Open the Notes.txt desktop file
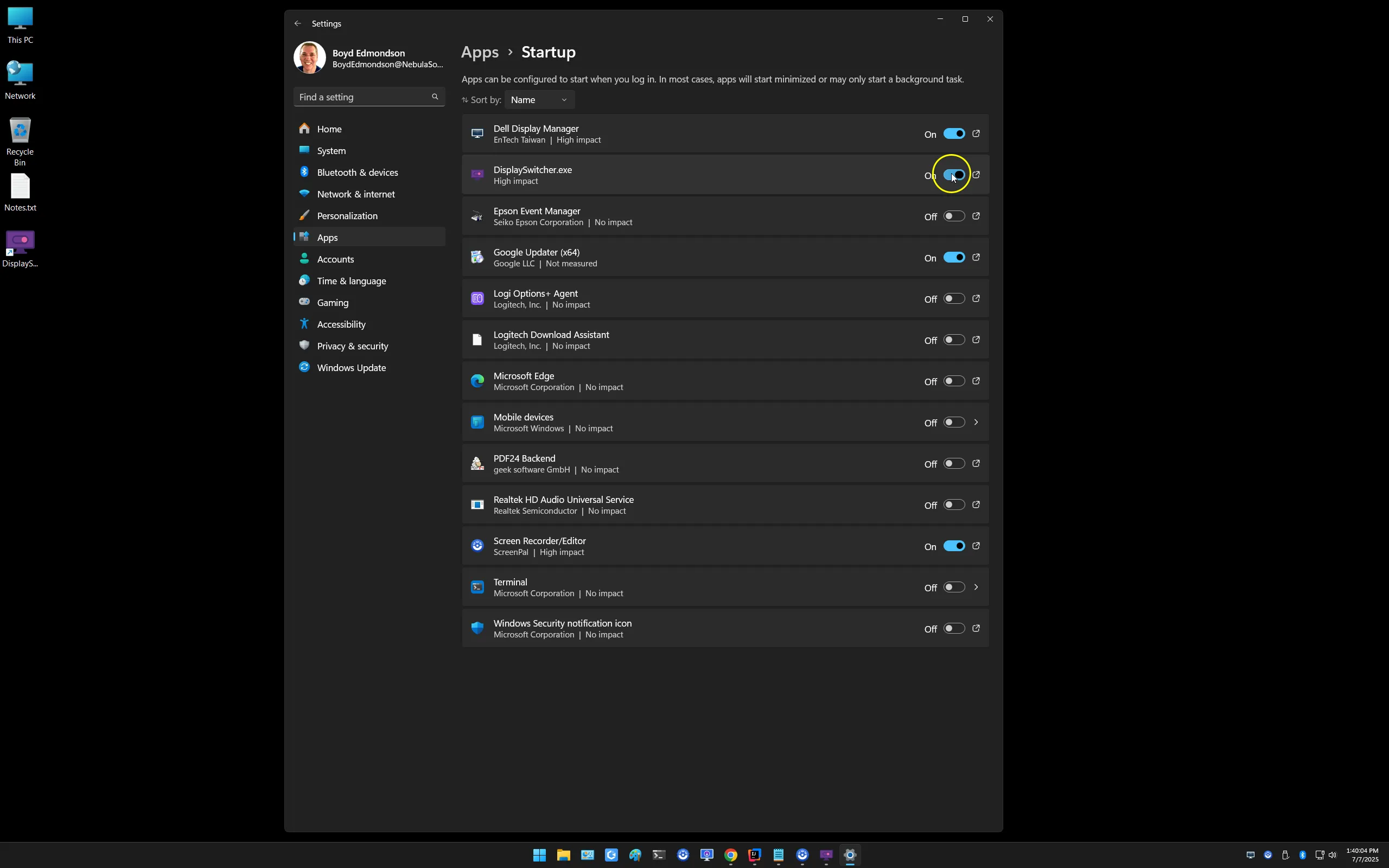The height and width of the screenshot is (868, 1389). (x=20, y=193)
